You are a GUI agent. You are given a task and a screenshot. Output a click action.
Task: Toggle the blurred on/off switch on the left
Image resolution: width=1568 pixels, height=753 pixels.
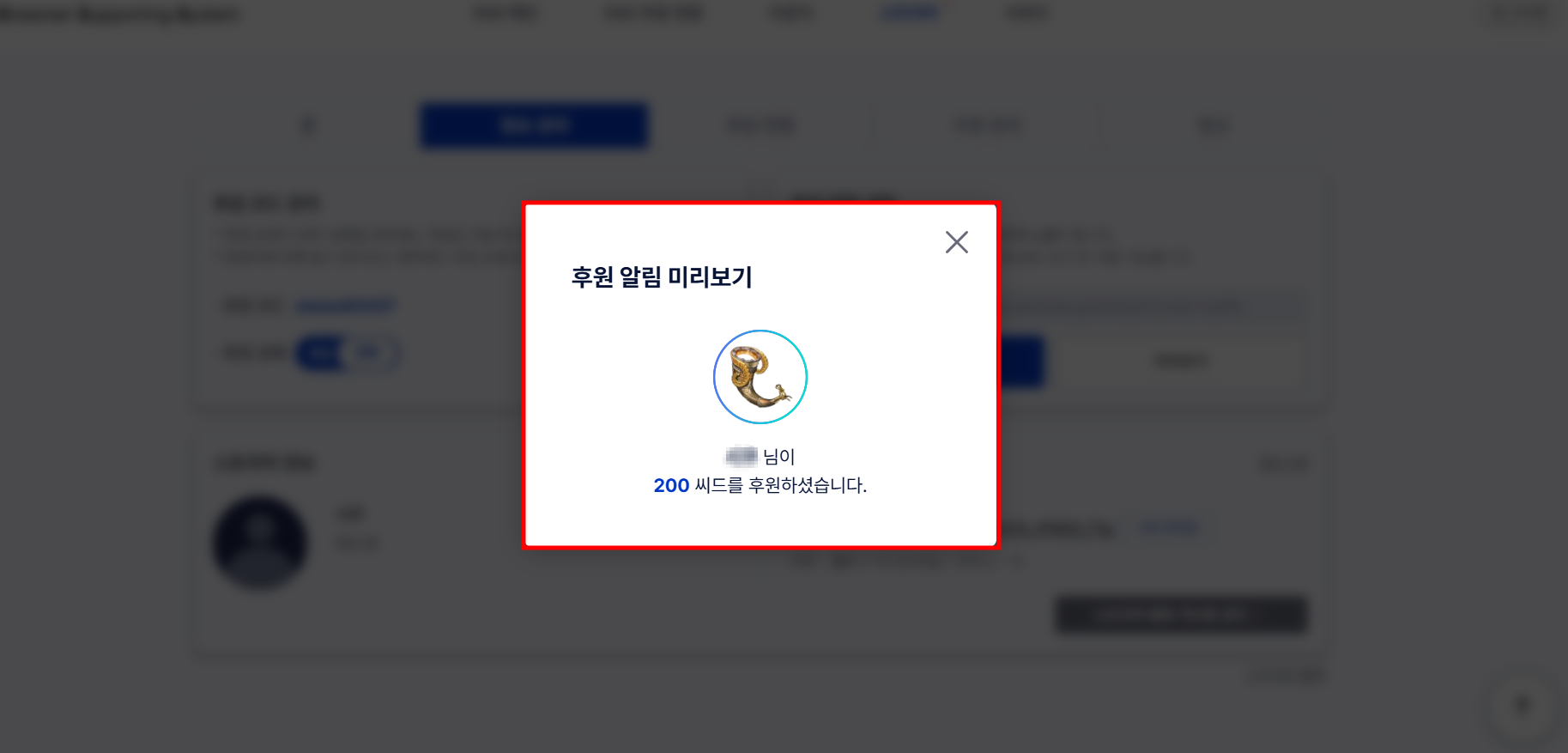click(347, 353)
